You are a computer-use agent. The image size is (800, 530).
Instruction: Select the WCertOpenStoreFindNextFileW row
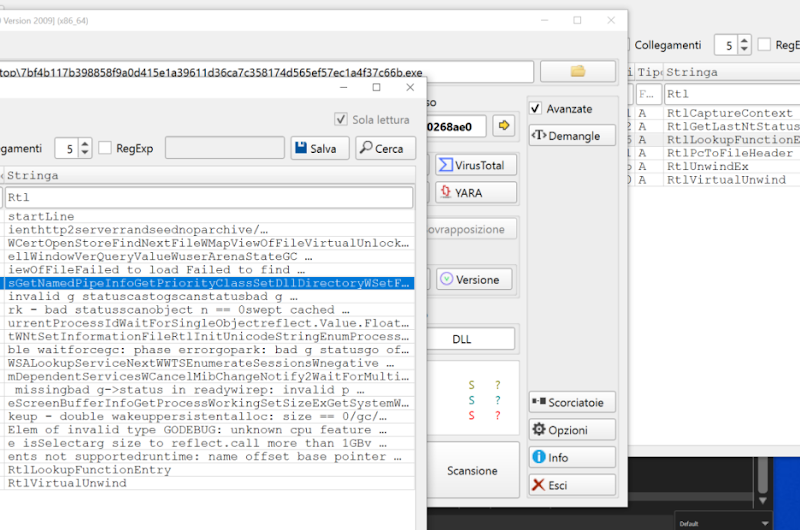point(209,243)
